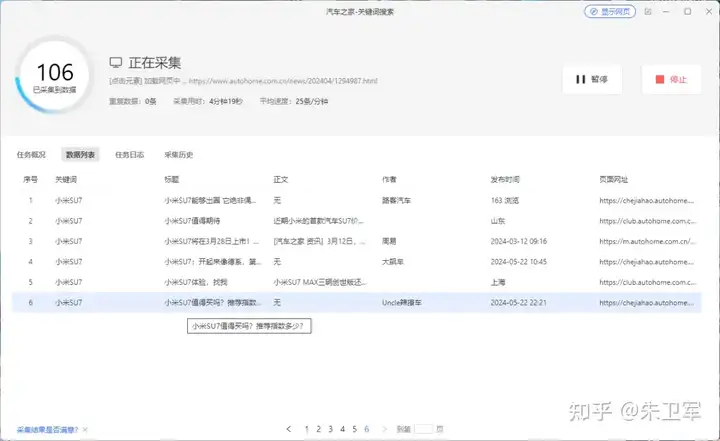Stop collection with the red 停止 button
This screenshot has height=441, width=720.
[x=671, y=79]
